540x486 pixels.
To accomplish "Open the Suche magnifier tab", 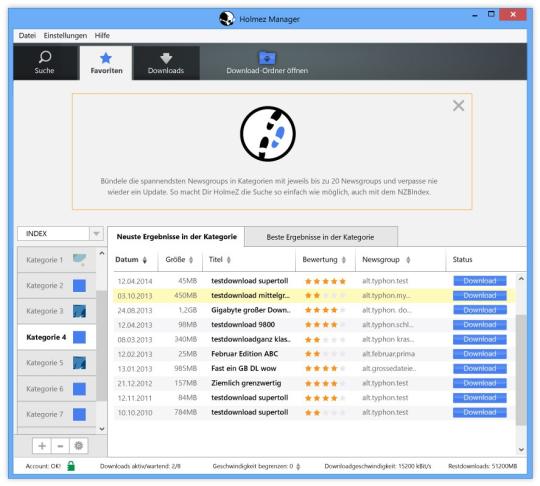I will pyautogui.click(x=45, y=62).
